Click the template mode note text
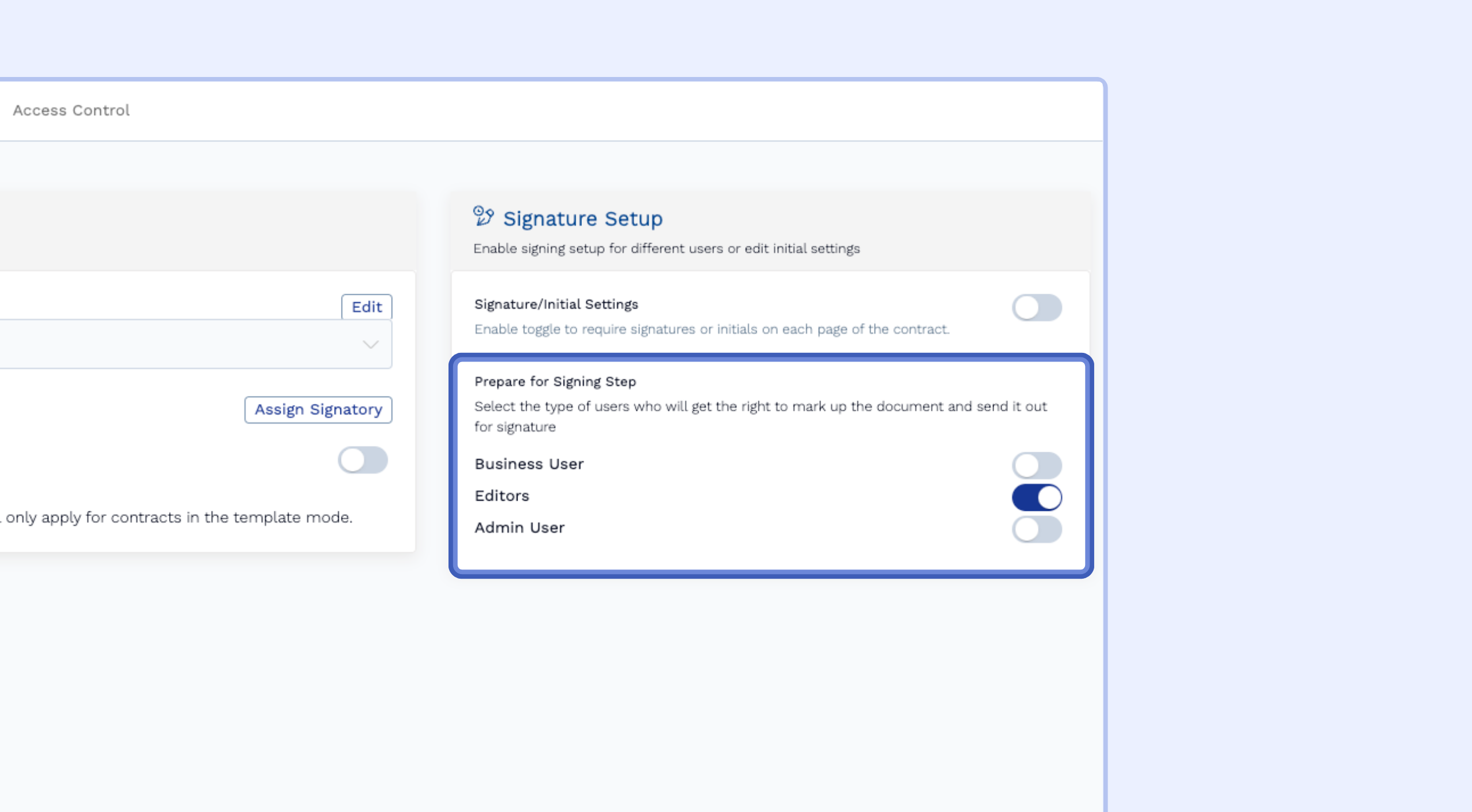Image resolution: width=1472 pixels, height=812 pixels. tap(178, 517)
